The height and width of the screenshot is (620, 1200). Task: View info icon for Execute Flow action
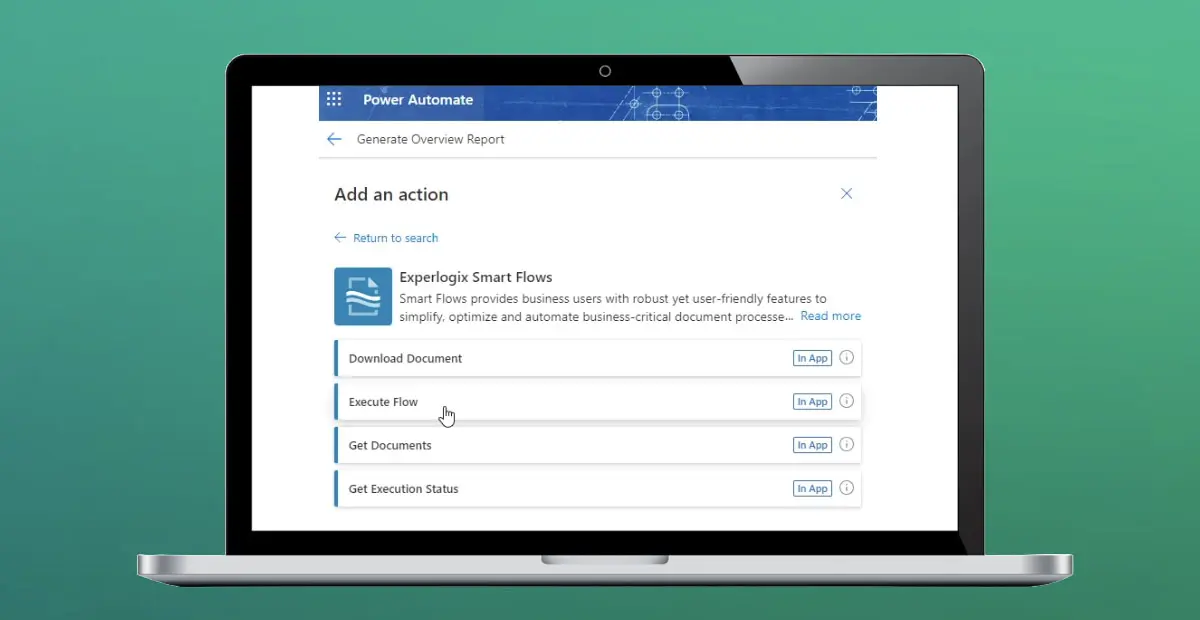(x=846, y=401)
